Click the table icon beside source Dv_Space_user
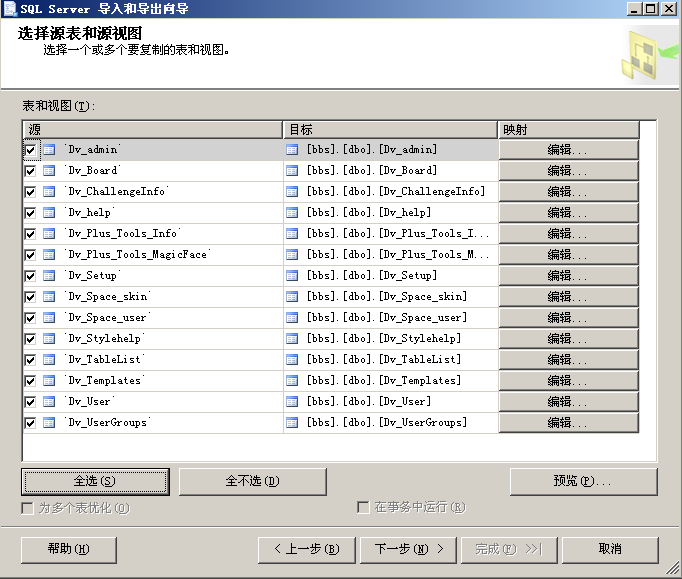Viewport: 682px width, 579px height. pyautogui.click(x=49, y=318)
